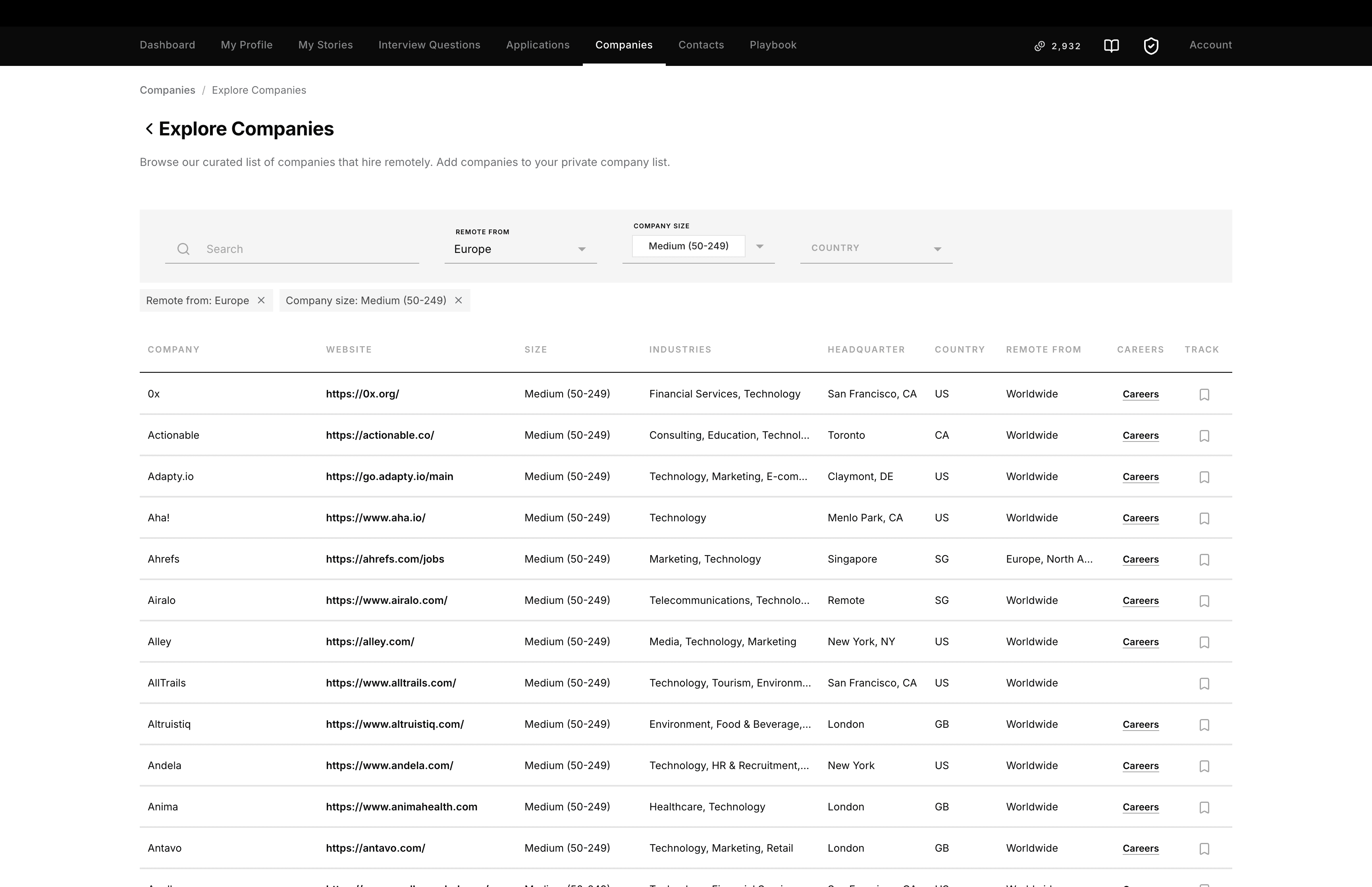Track the Adapty.io company with bookmark

(x=1204, y=477)
